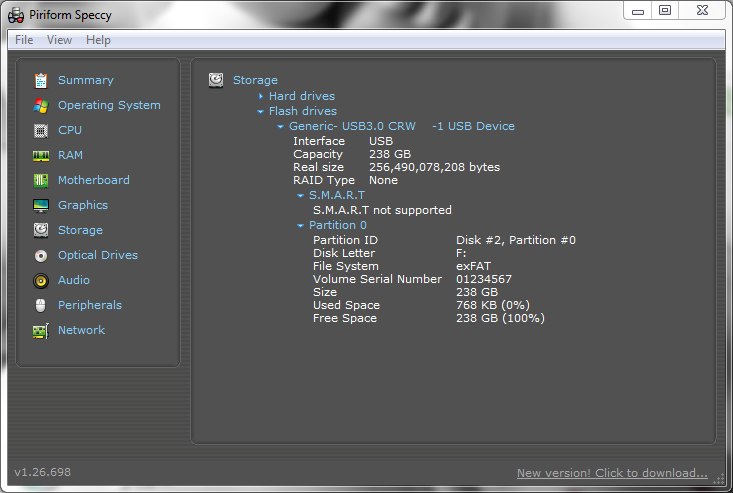Select the Optical Drives disc icon
733x493 pixels.
click(x=41, y=255)
